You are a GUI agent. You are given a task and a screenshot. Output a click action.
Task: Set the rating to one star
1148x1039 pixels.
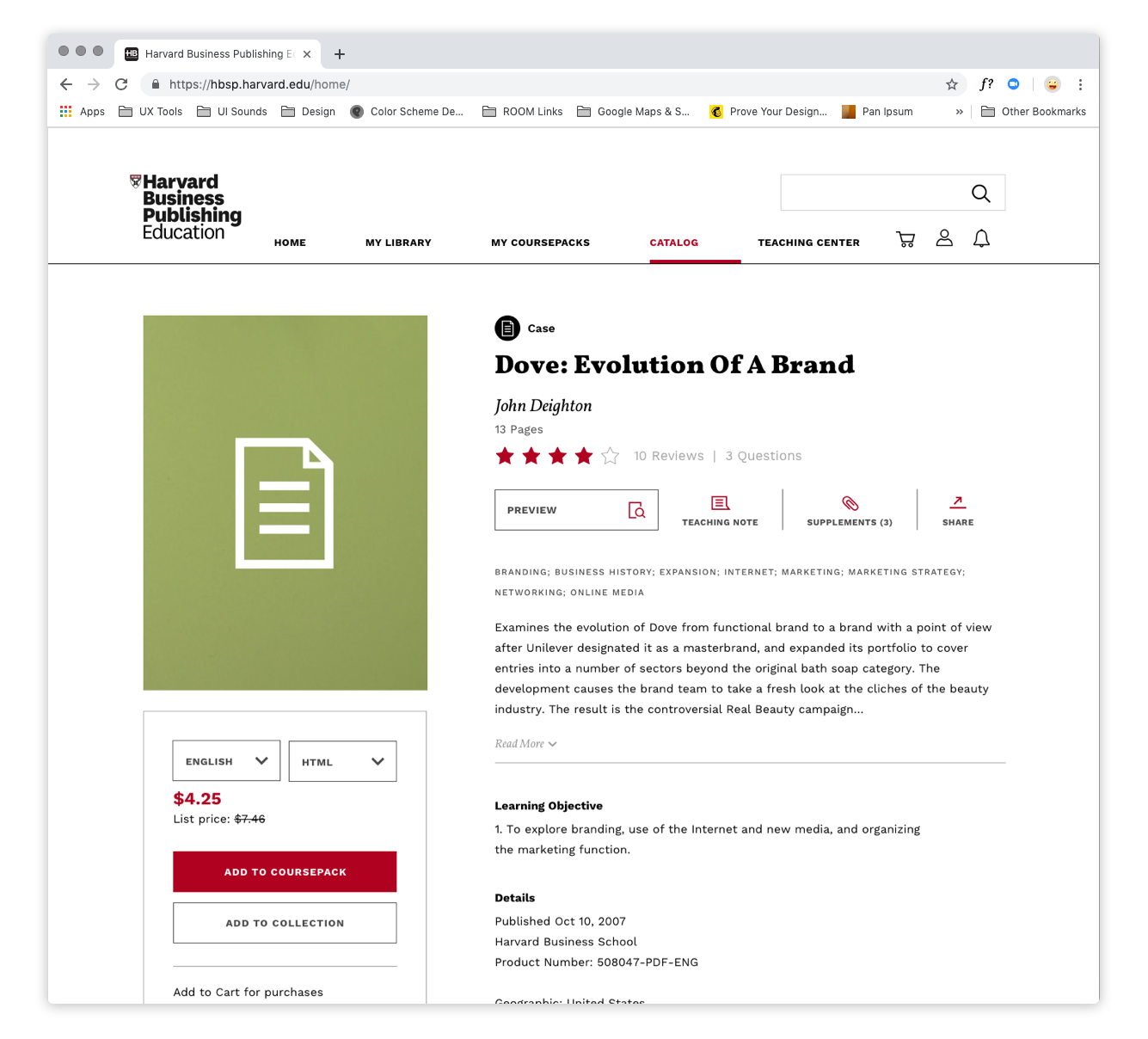pyautogui.click(x=505, y=456)
